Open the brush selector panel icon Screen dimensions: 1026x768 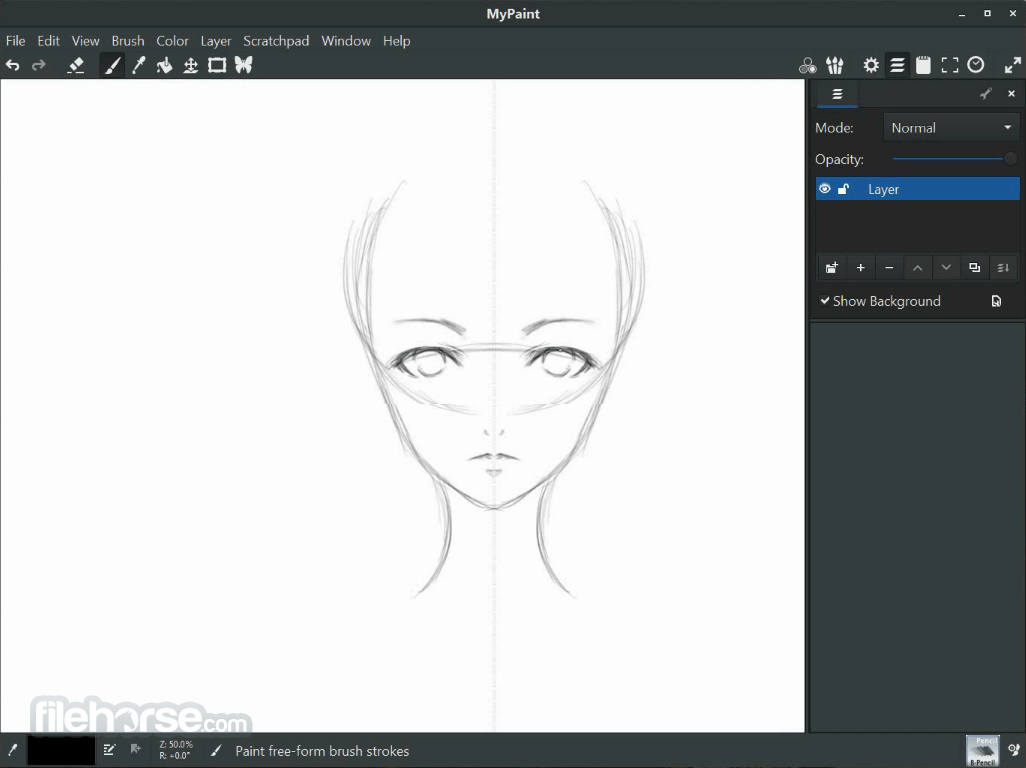(x=834, y=65)
